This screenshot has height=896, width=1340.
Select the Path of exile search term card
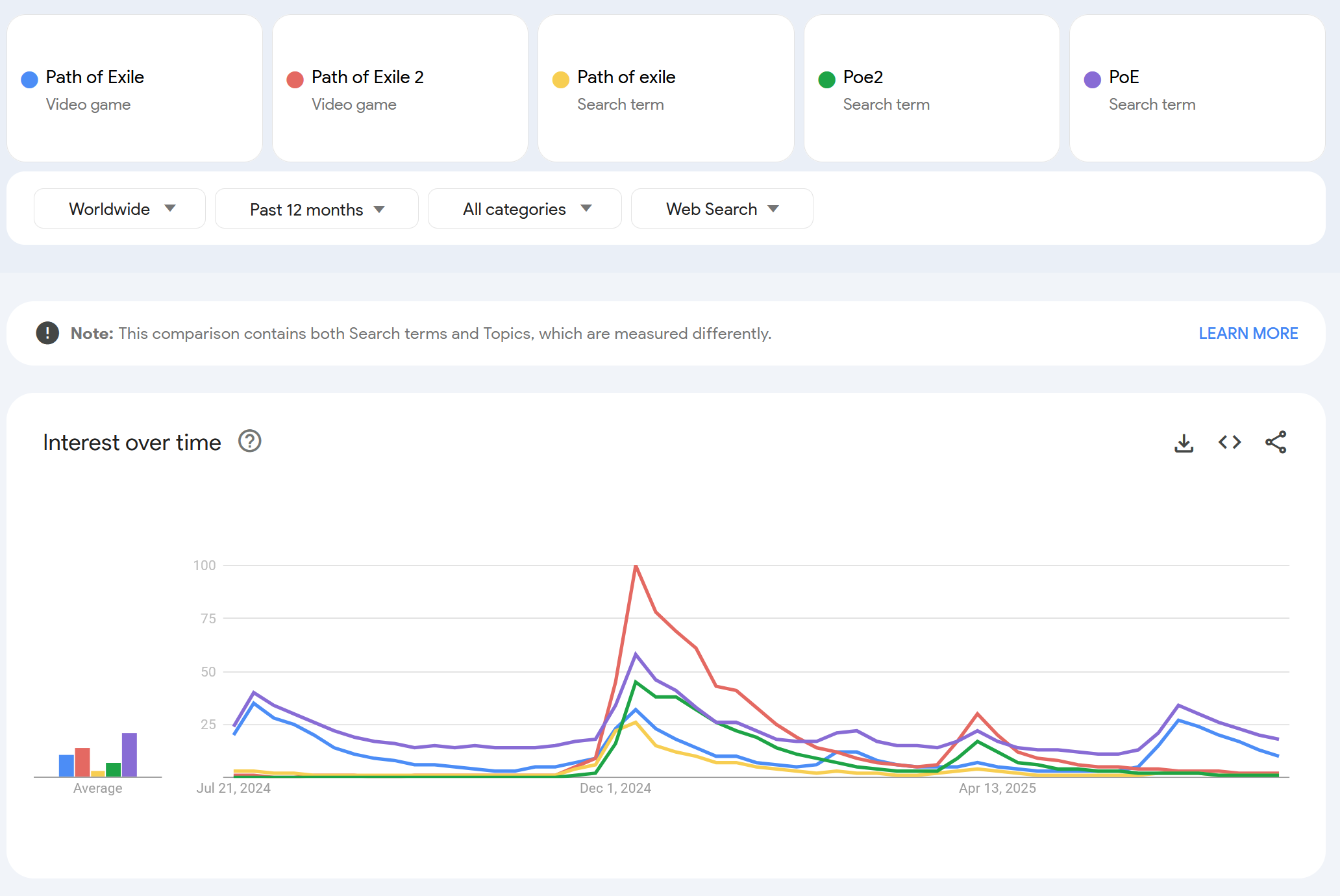pos(666,88)
